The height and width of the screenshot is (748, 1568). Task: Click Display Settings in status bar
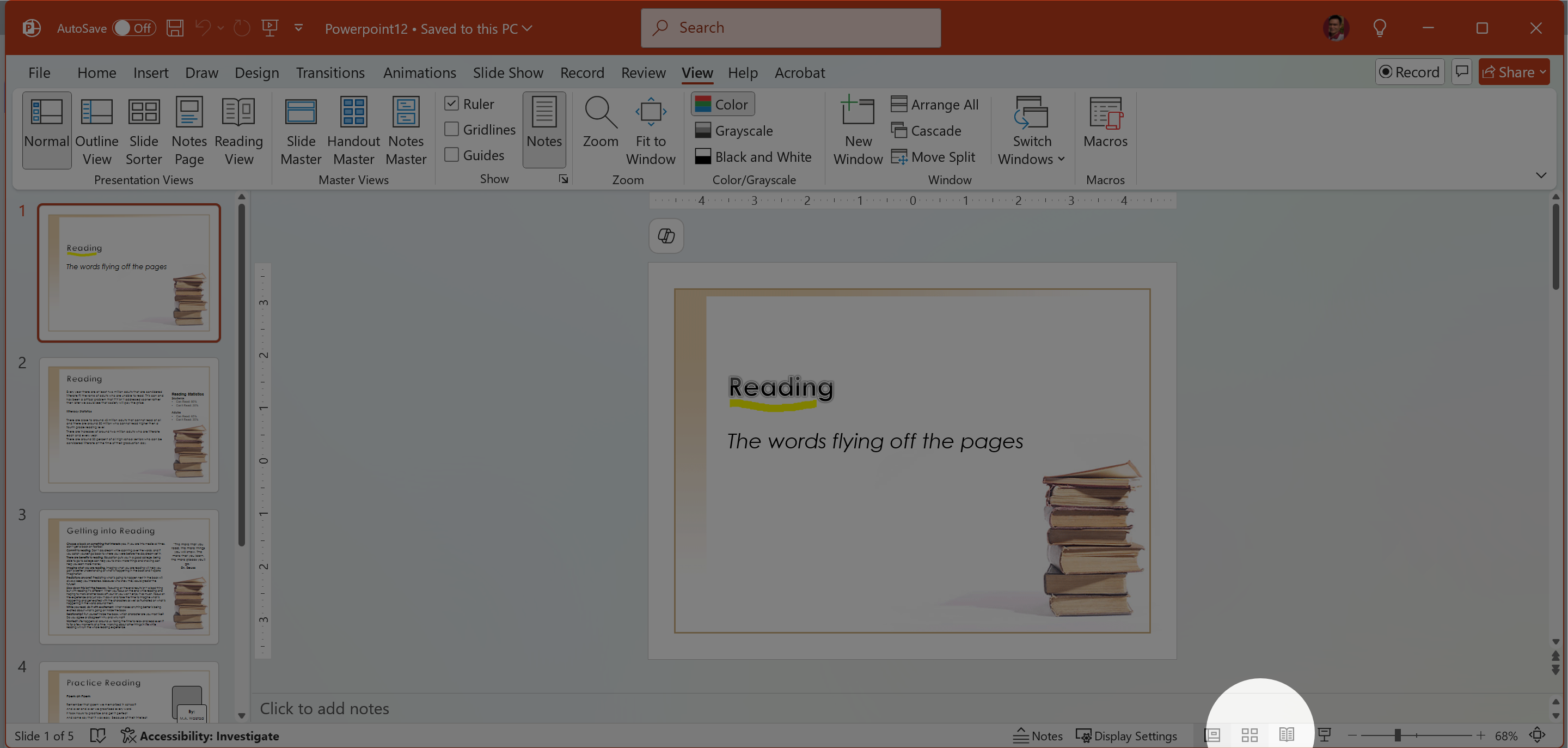1126,735
